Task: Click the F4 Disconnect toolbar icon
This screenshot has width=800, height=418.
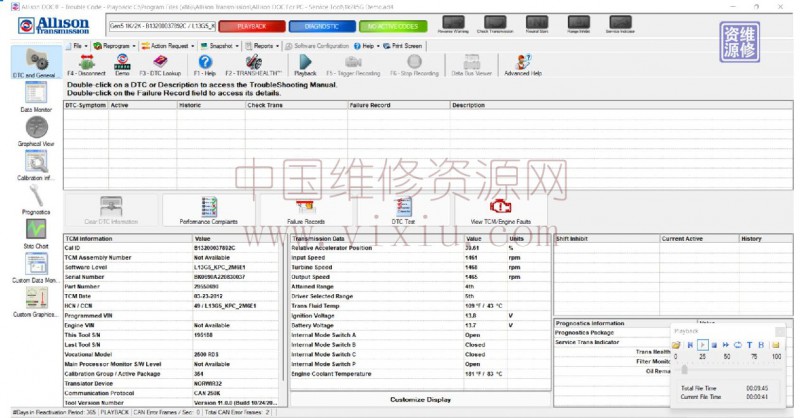Action: (x=86, y=65)
